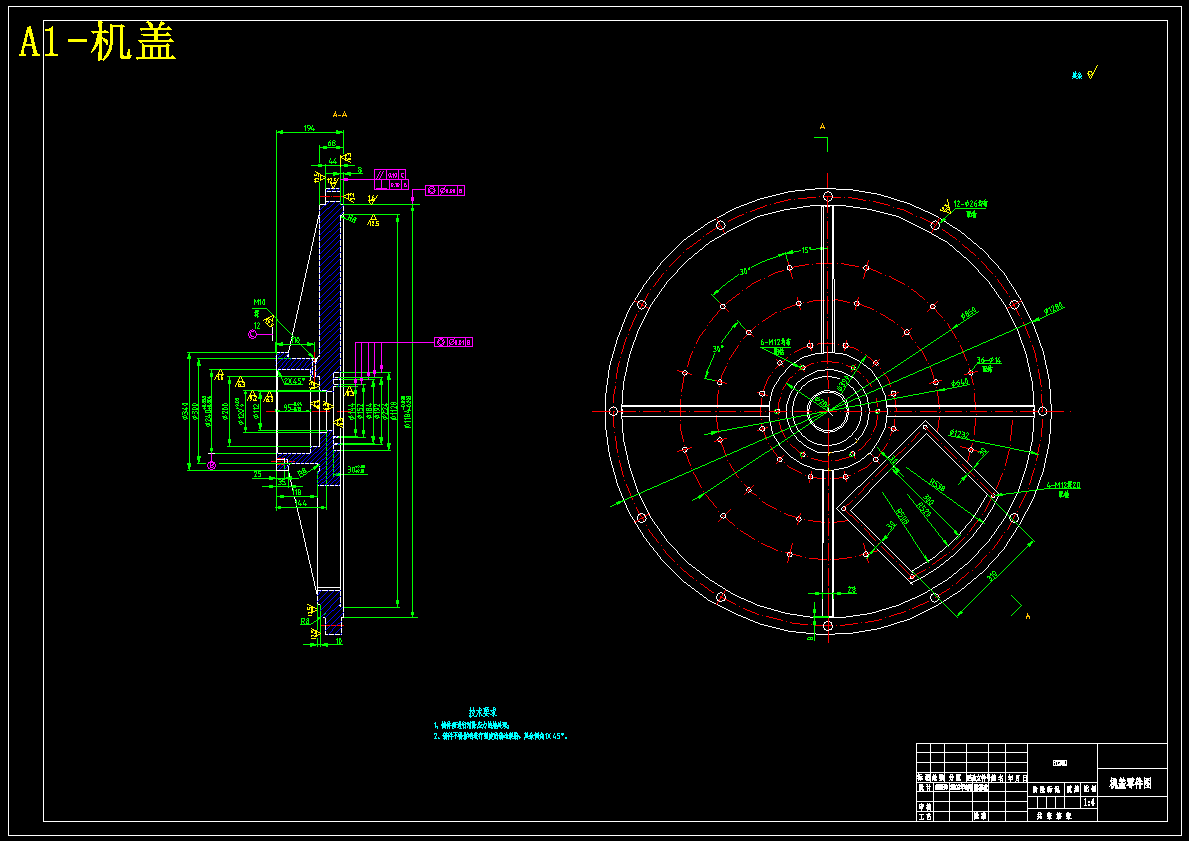This screenshot has height=841, width=1189.
Task: Click the "144" dimension below the hub
Action: pyautogui.click(x=301, y=503)
